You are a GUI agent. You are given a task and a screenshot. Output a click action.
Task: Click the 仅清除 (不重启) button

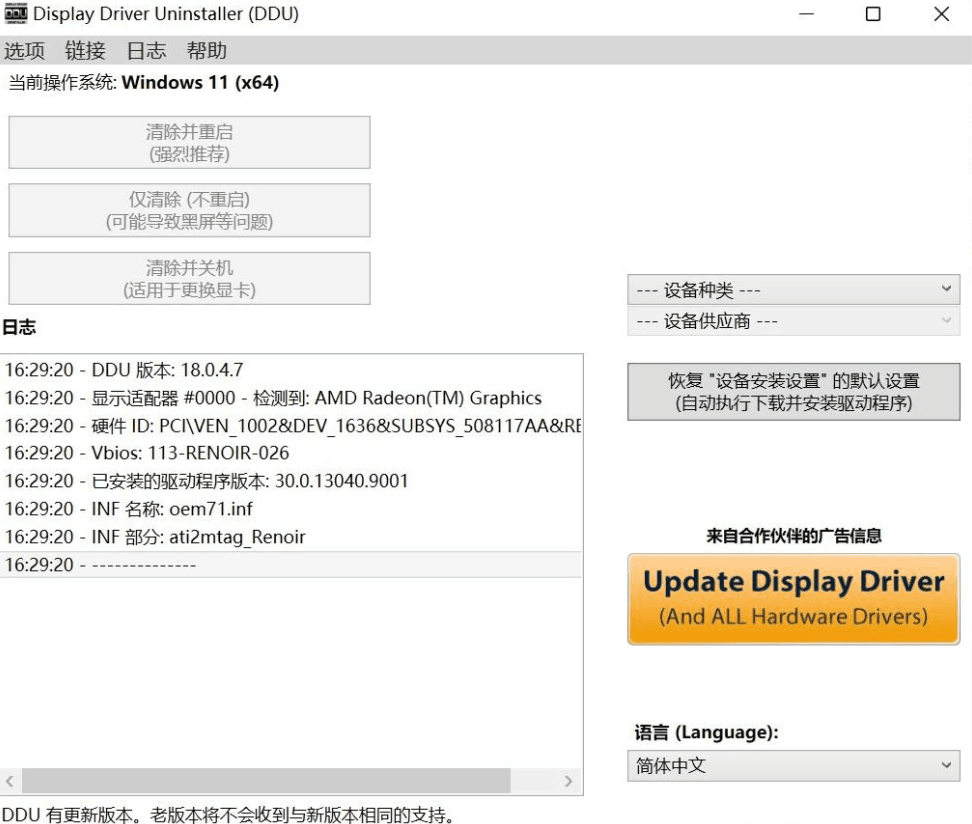[x=189, y=210]
